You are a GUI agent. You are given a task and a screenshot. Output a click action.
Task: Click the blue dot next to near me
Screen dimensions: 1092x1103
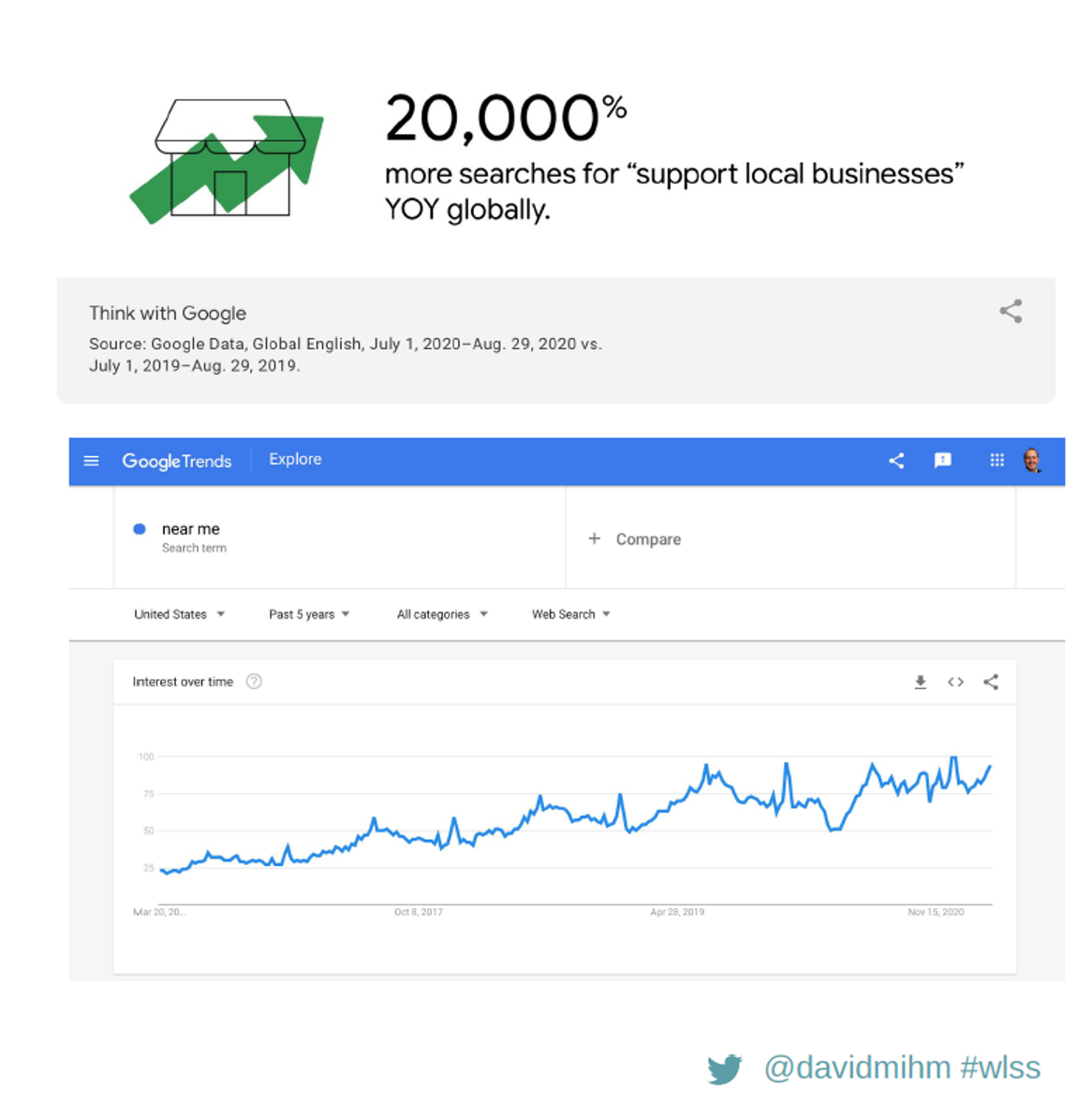click(x=140, y=529)
